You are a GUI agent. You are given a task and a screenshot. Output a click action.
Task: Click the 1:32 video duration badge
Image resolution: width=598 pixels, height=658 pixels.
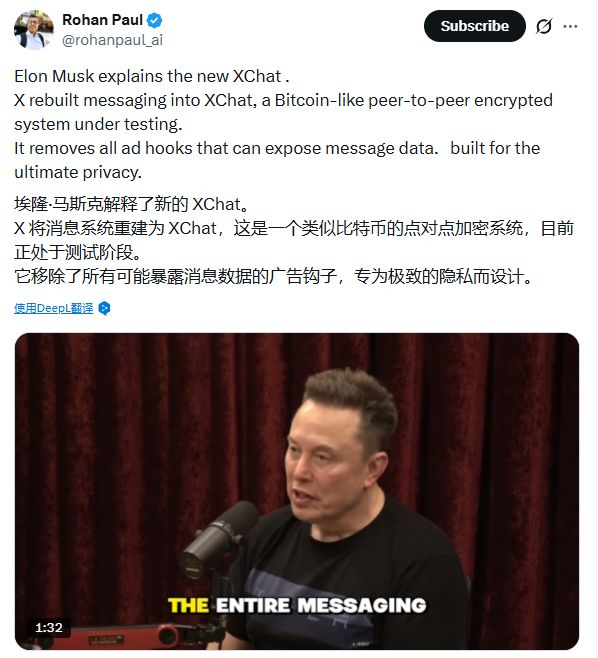pos(49,627)
